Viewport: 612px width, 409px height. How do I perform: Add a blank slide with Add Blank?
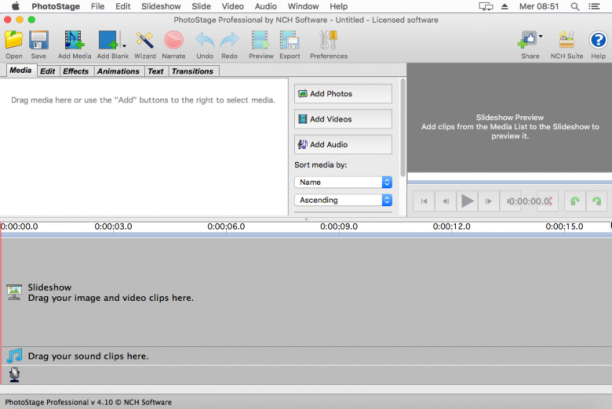click(109, 44)
